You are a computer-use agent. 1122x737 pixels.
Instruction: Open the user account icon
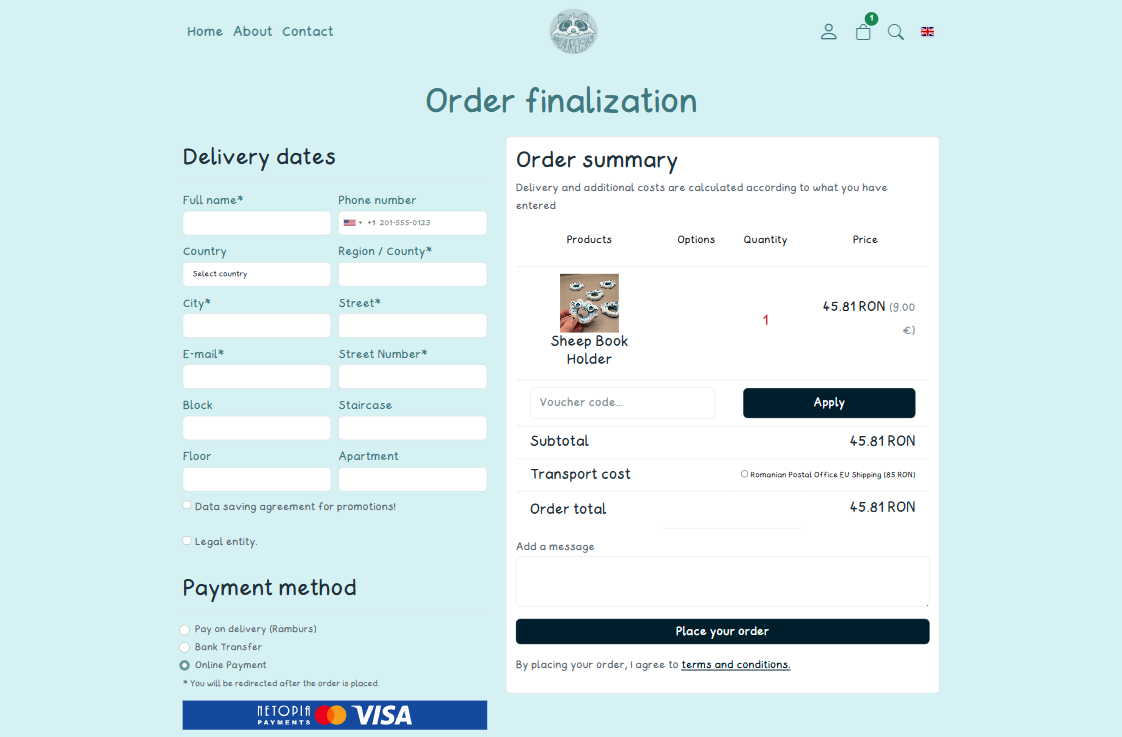pos(828,32)
